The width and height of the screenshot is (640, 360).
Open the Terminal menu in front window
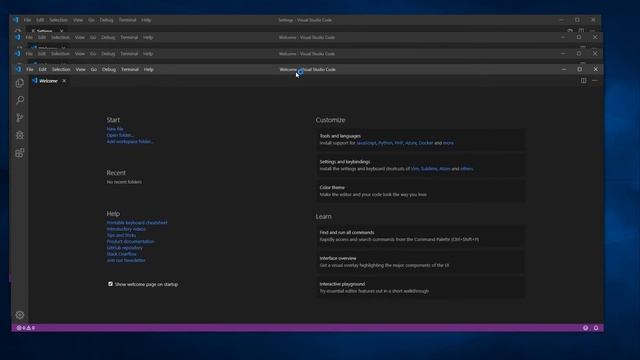tap(130, 69)
